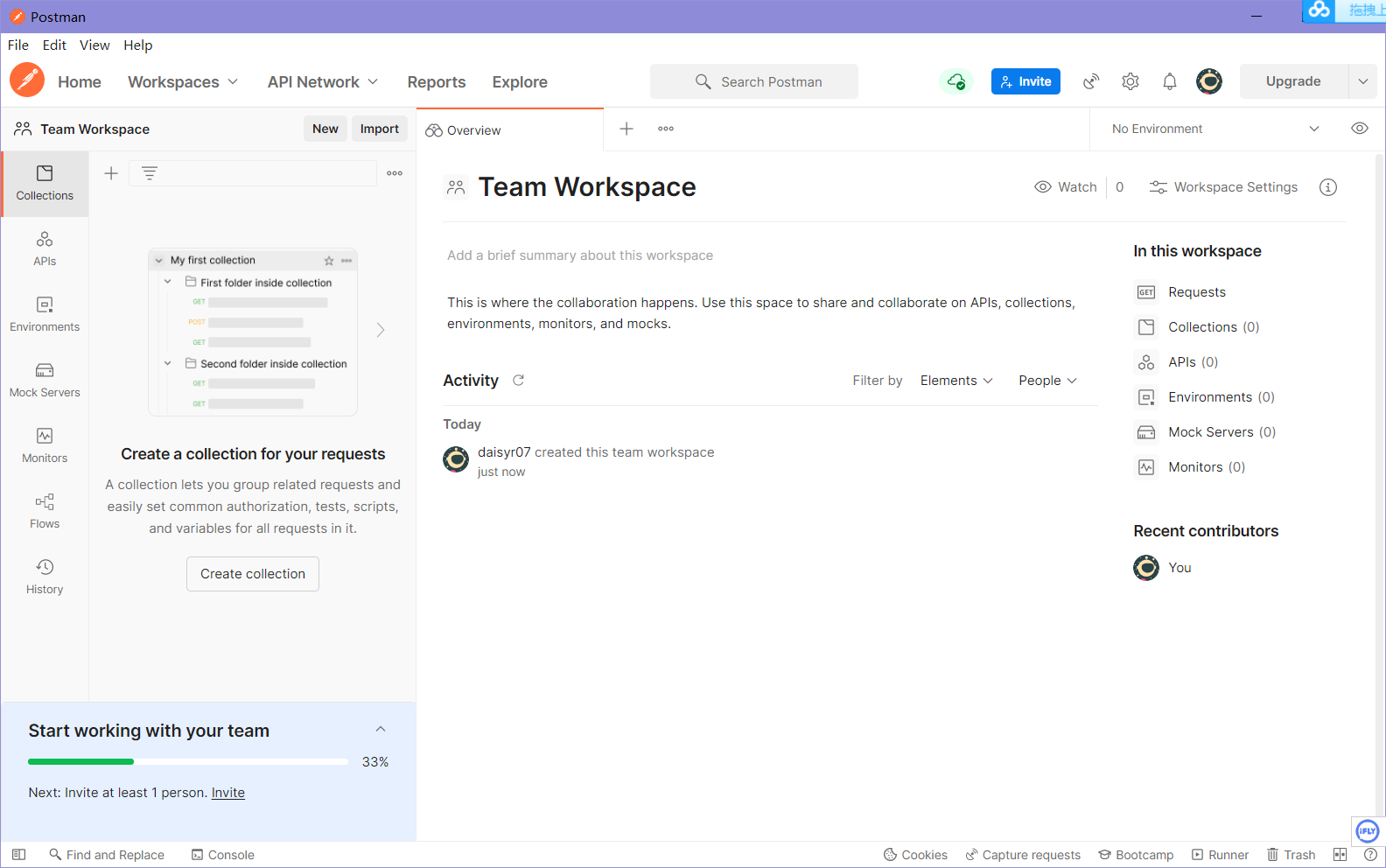Open Capture requests from status bar
This screenshot has width=1386, height=868.
[x=1023, y=855]
